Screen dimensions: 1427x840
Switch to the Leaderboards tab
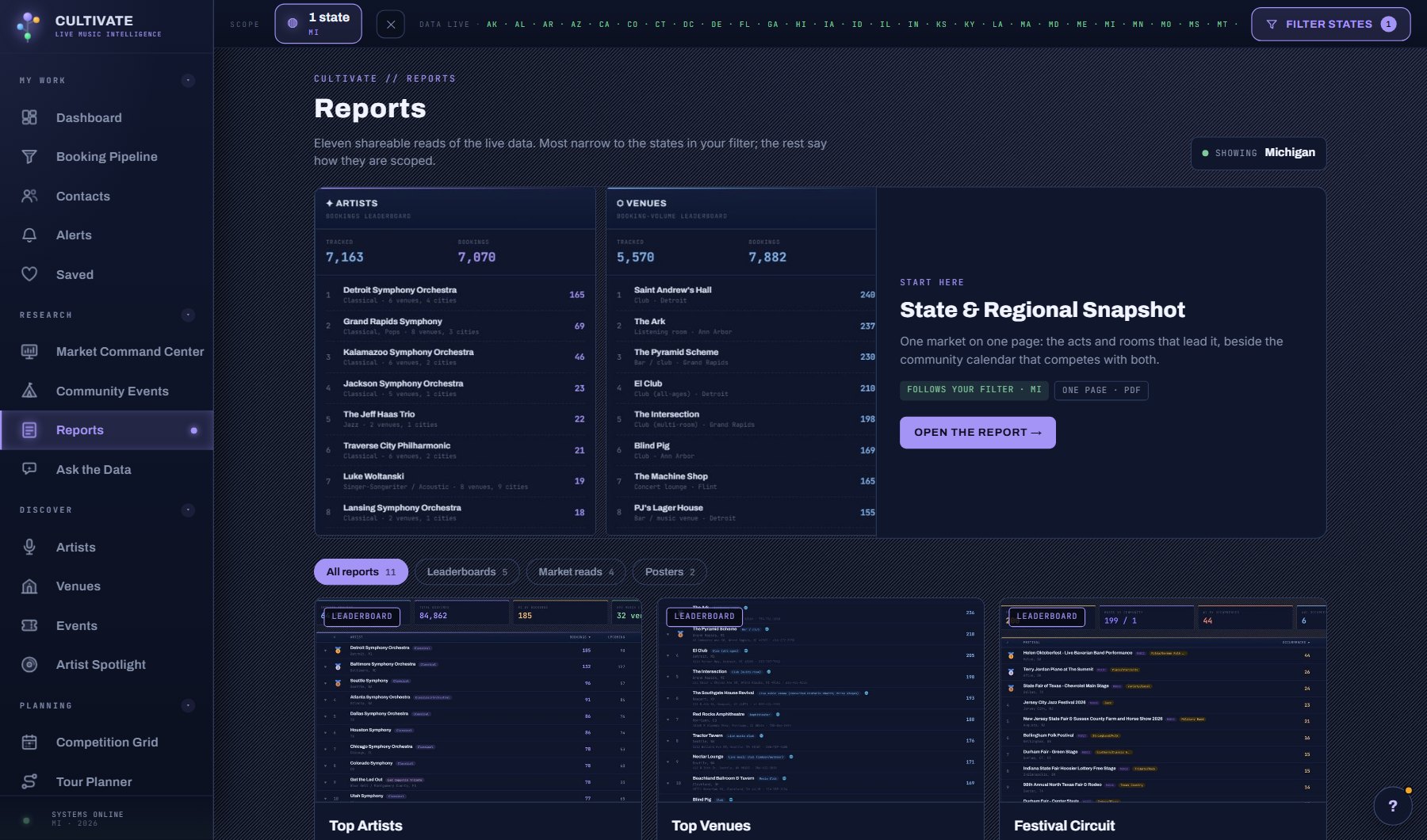click(467, 572)
